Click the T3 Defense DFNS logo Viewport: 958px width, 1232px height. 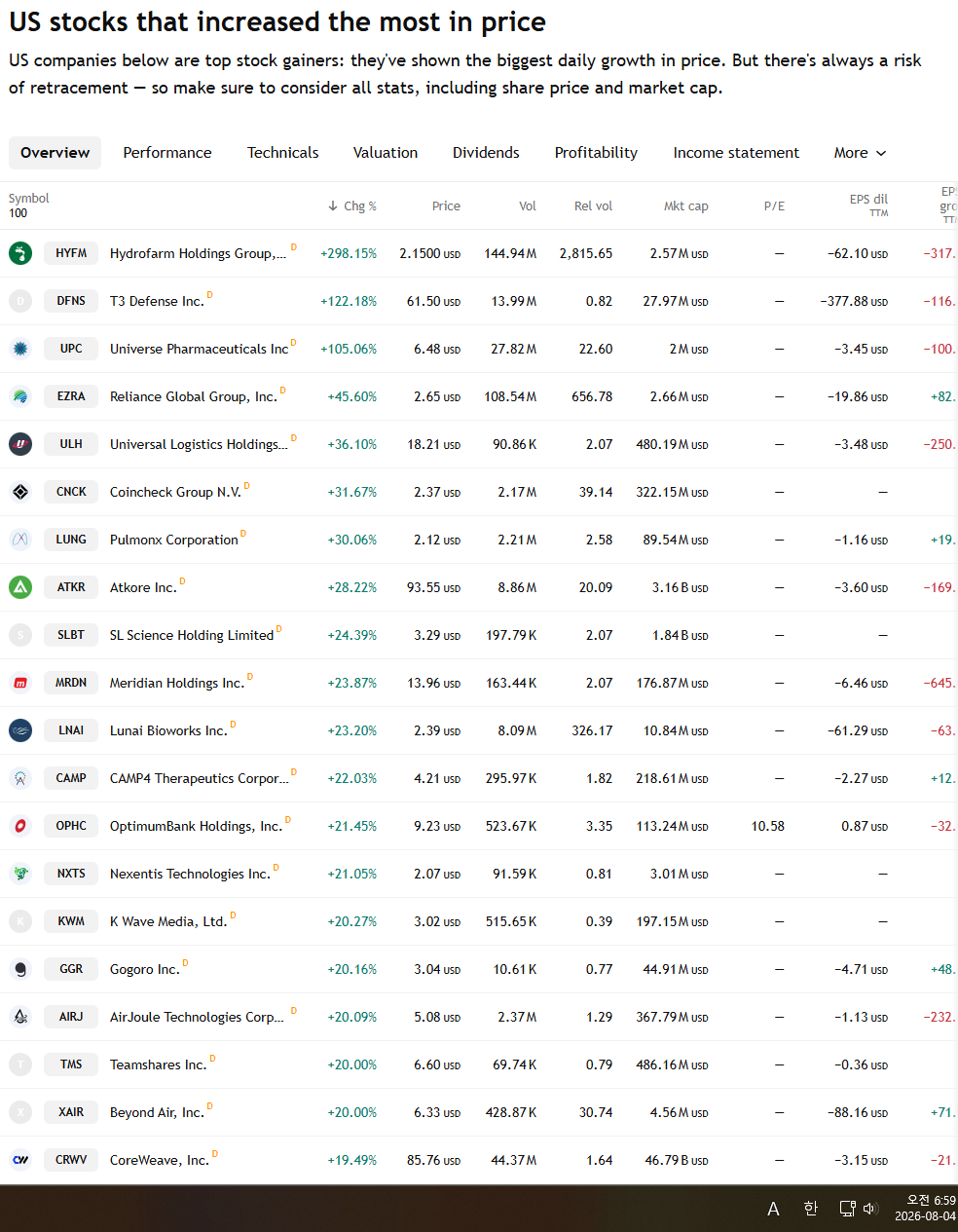pos(20,301)
